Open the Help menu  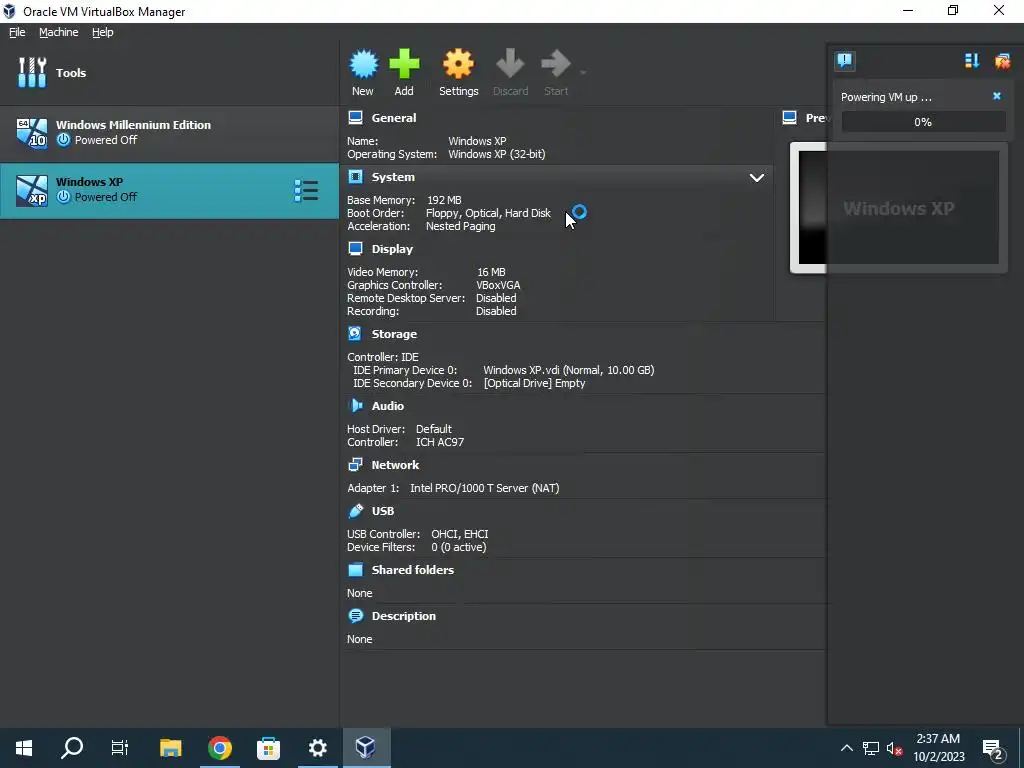(x=103, y=32)
